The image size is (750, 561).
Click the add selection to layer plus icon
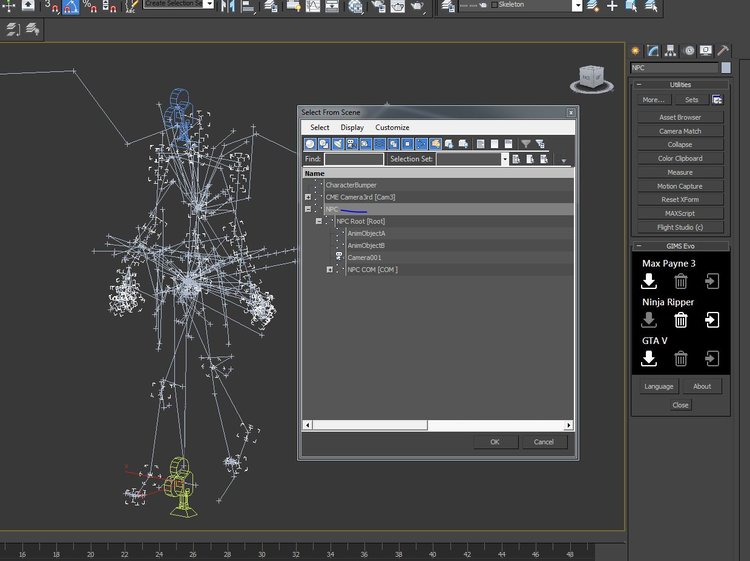[x=612, y=6]
